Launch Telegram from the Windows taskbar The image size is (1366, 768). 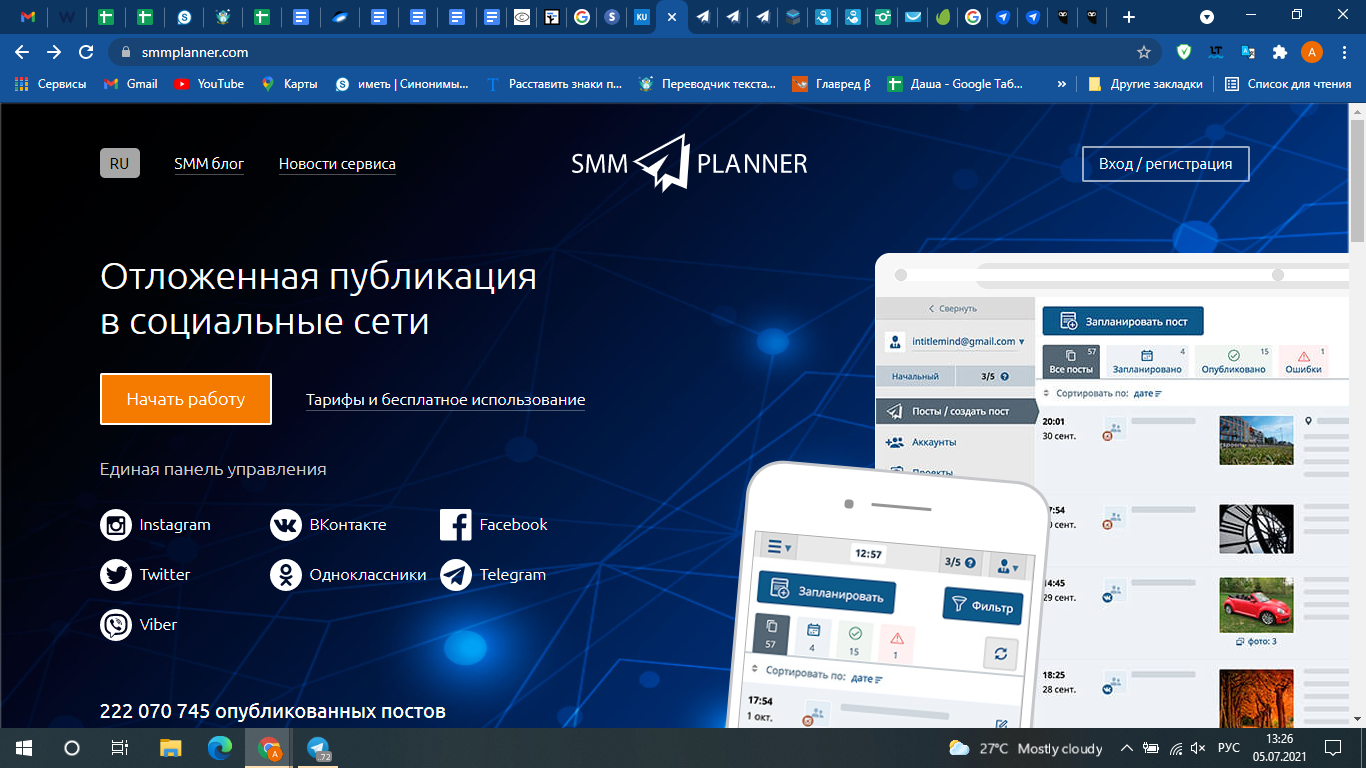pos(319,748)
